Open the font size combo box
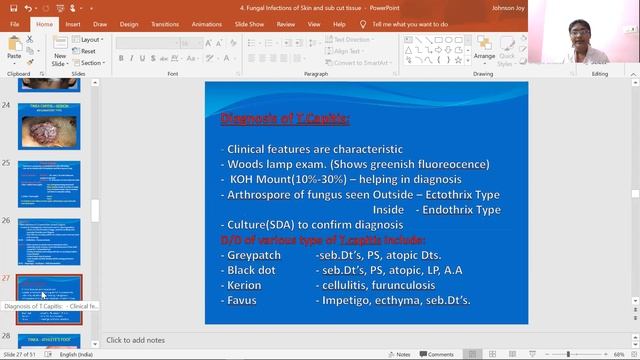Viewport: 640px width, 360px height. tap(191, 43)
